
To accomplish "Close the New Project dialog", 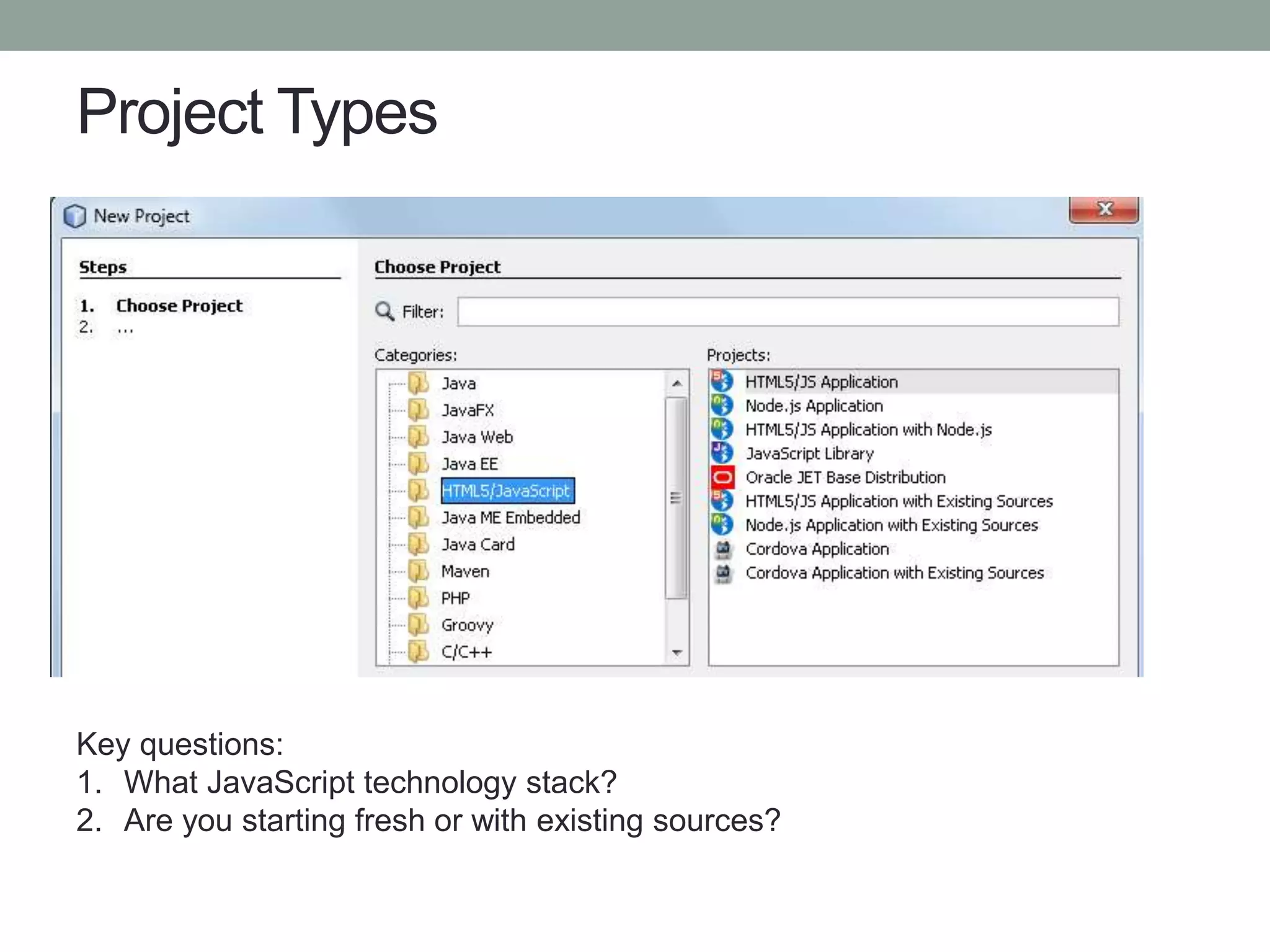I will [1104, 209].
